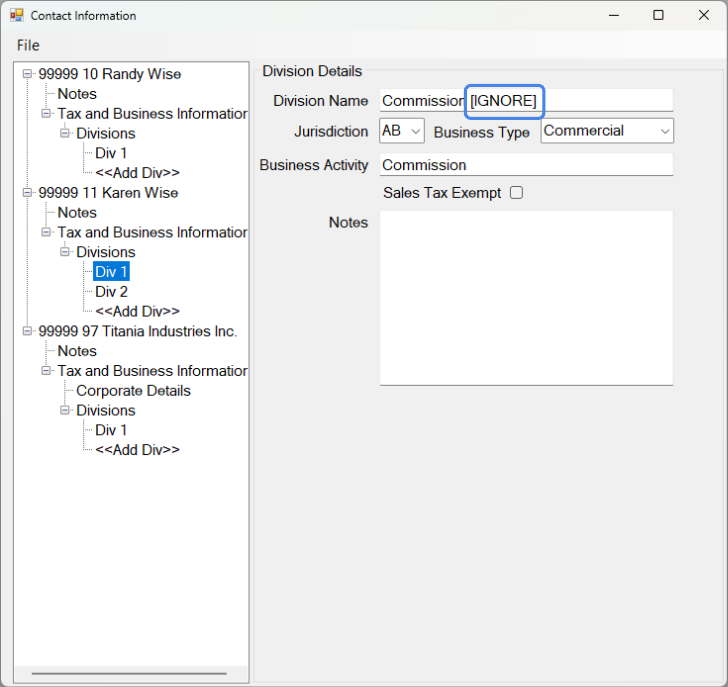Collapse Divisions under Karen Wise
The width and height of the screenshot is (728, 687).
point(65,252)
